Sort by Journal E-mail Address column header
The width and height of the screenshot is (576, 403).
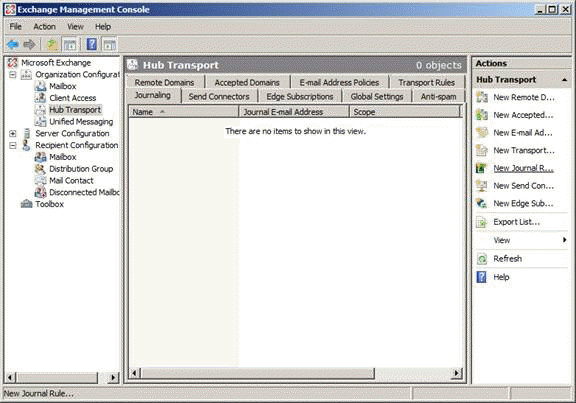pos(294,112)
